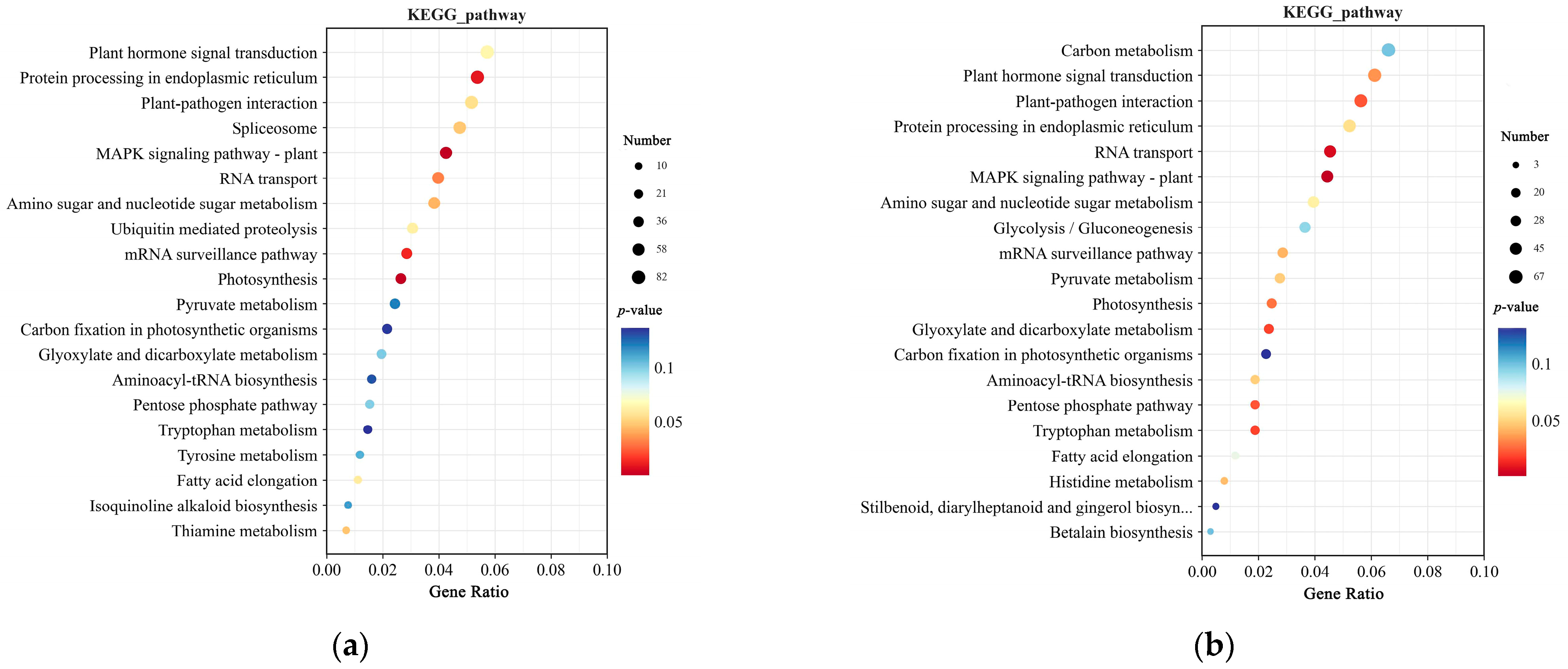Click the Isoquinoline alkaloid biosynthesis dot
1568x669 pixels.
[x=348, y=505]
